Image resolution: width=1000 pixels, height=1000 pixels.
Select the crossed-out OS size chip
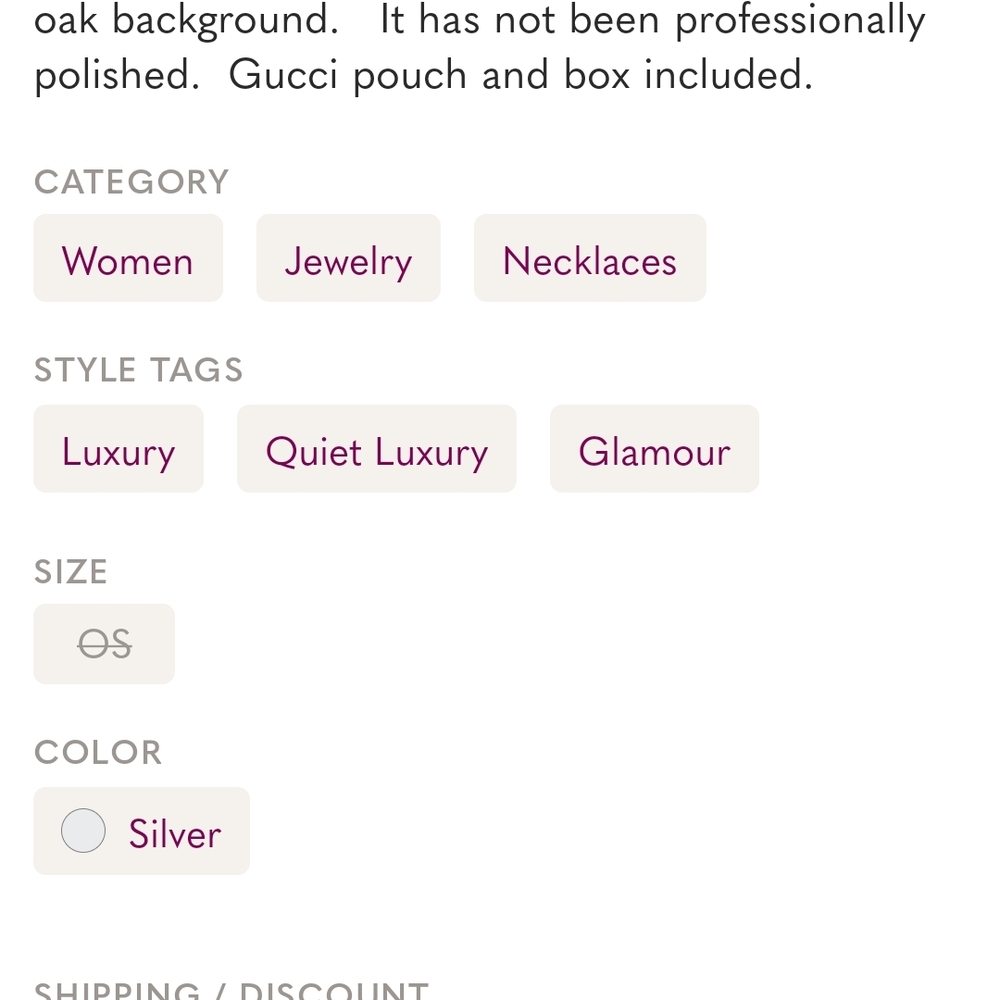pyautogui.click(x=104, y=644)
